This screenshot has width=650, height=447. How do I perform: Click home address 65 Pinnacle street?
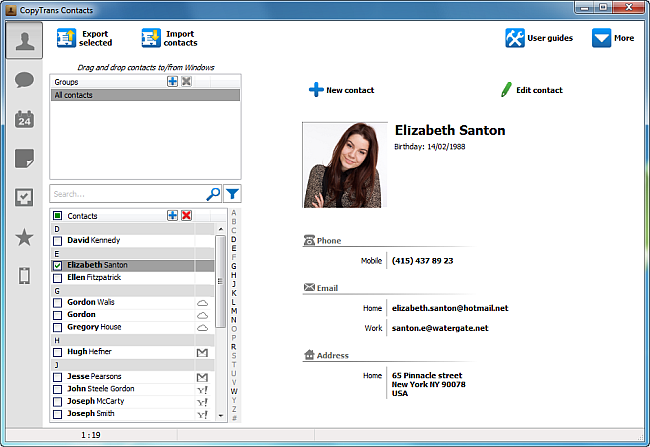(429, 384)
